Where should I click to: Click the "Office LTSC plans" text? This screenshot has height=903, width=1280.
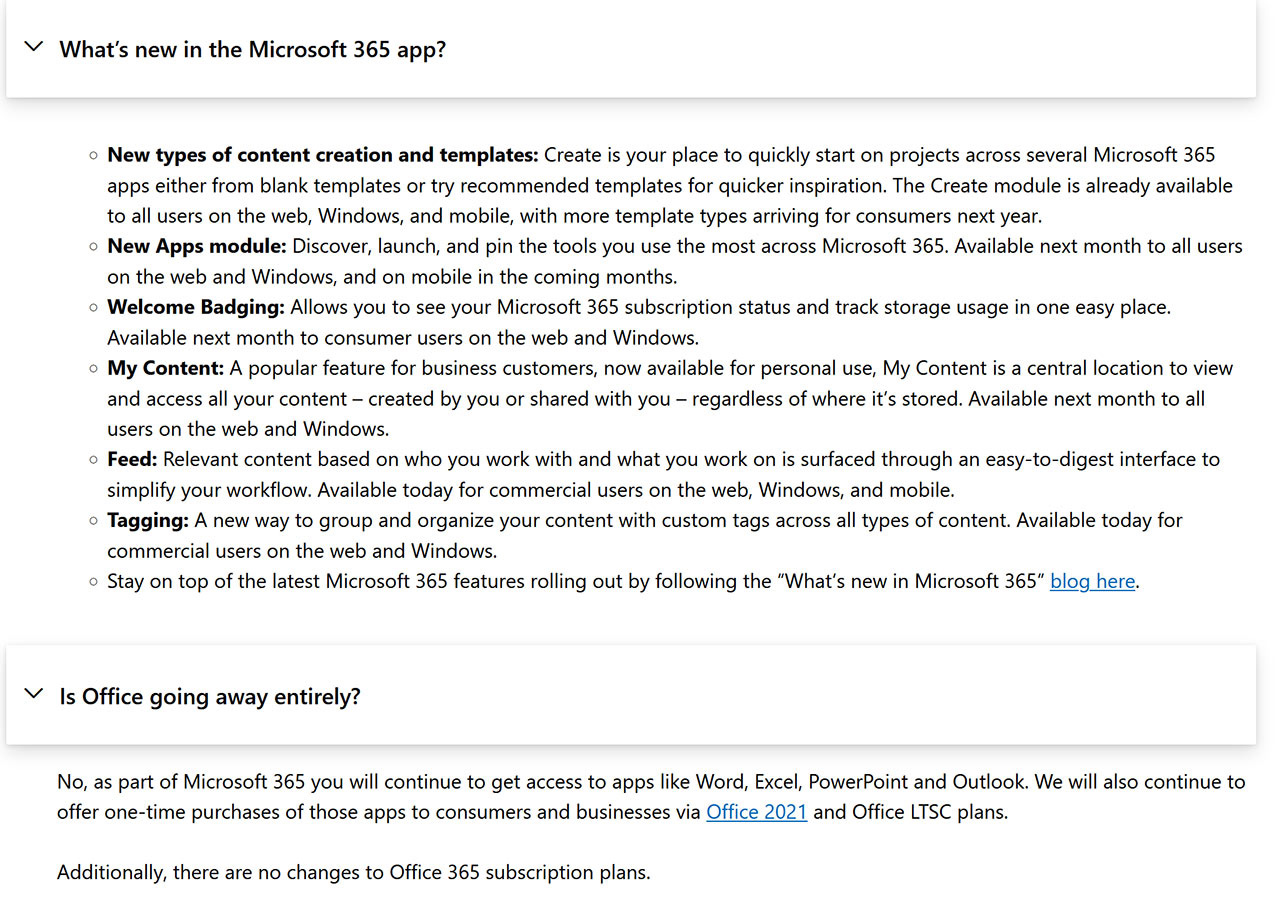coord(928,812)
